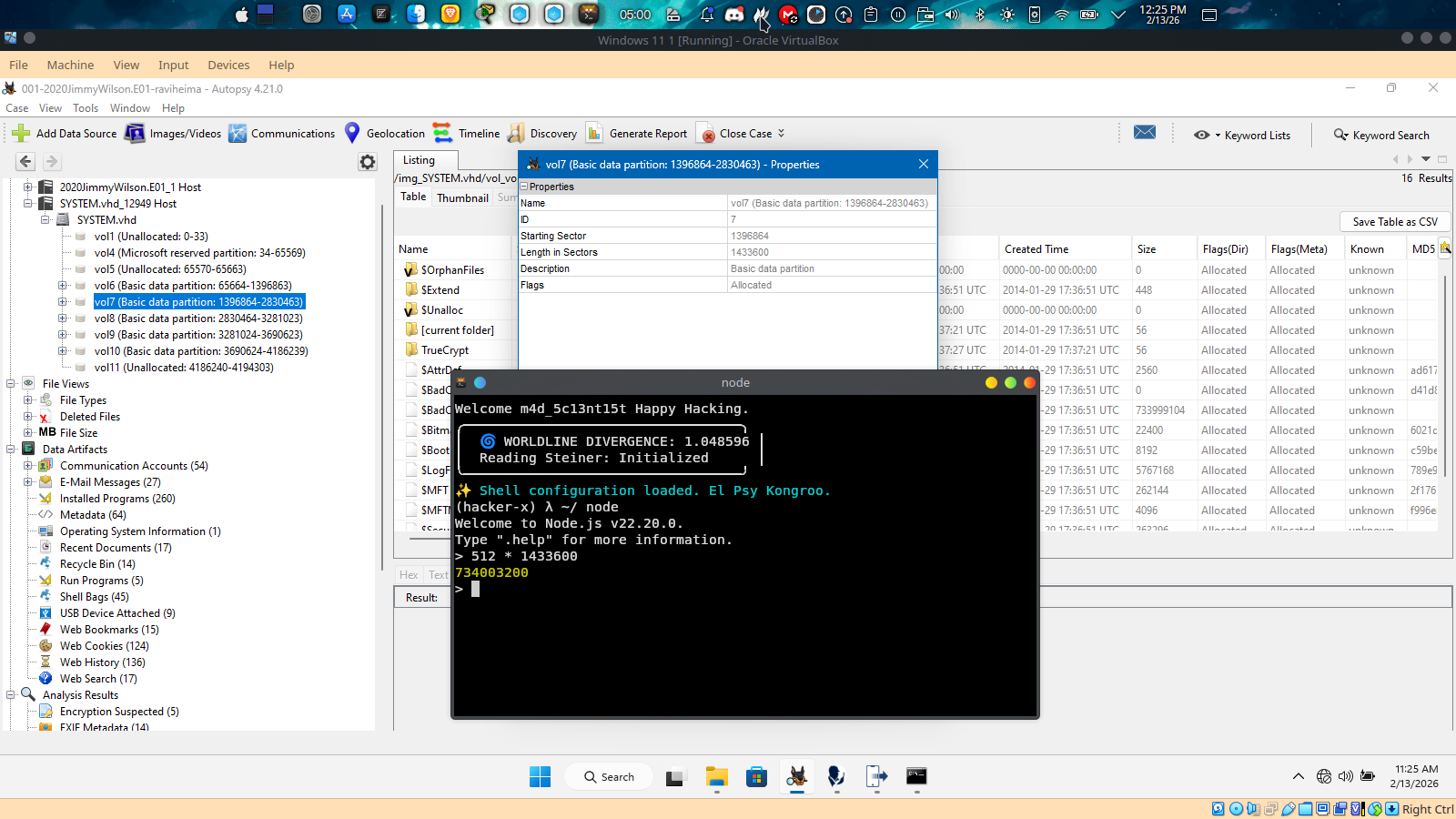This screenshot has height=819, width=1456.
Task: Collapse the File Views tree node
Action: pyautogui.click(x=11, y=384)
